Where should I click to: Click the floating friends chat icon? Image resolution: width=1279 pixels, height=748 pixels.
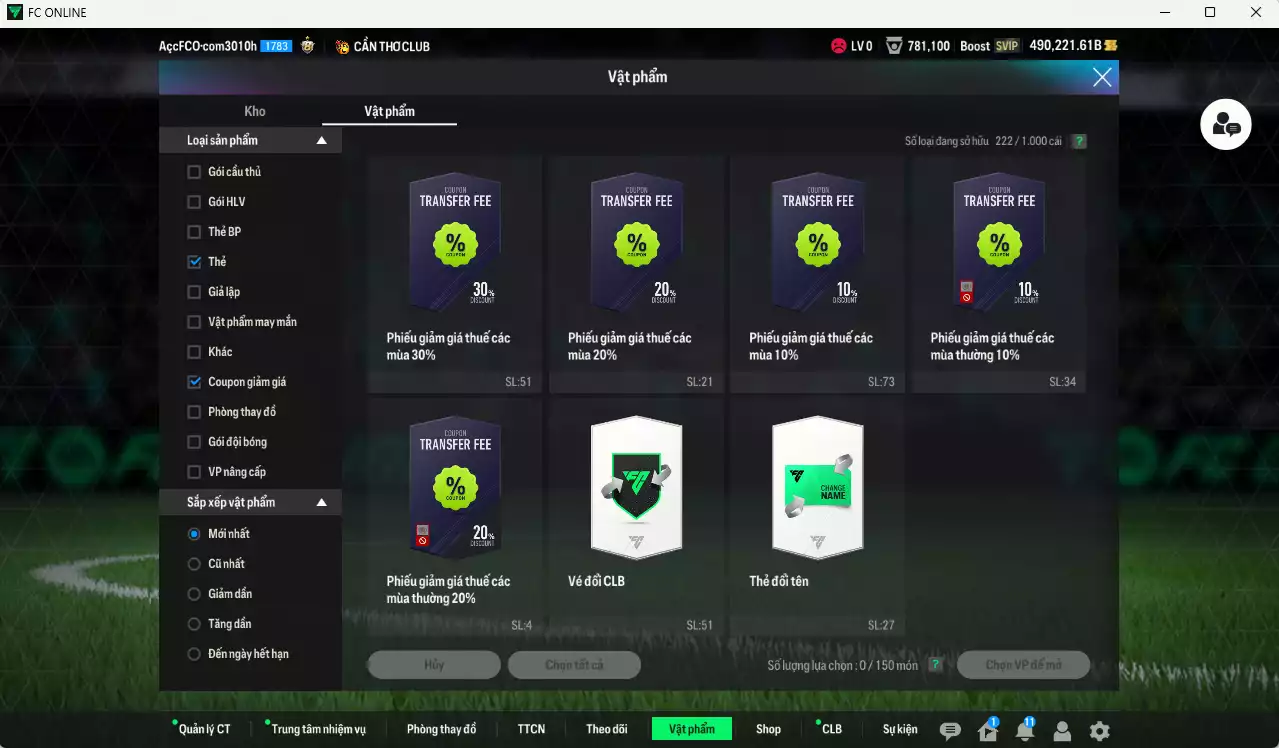coord(1225,125)
